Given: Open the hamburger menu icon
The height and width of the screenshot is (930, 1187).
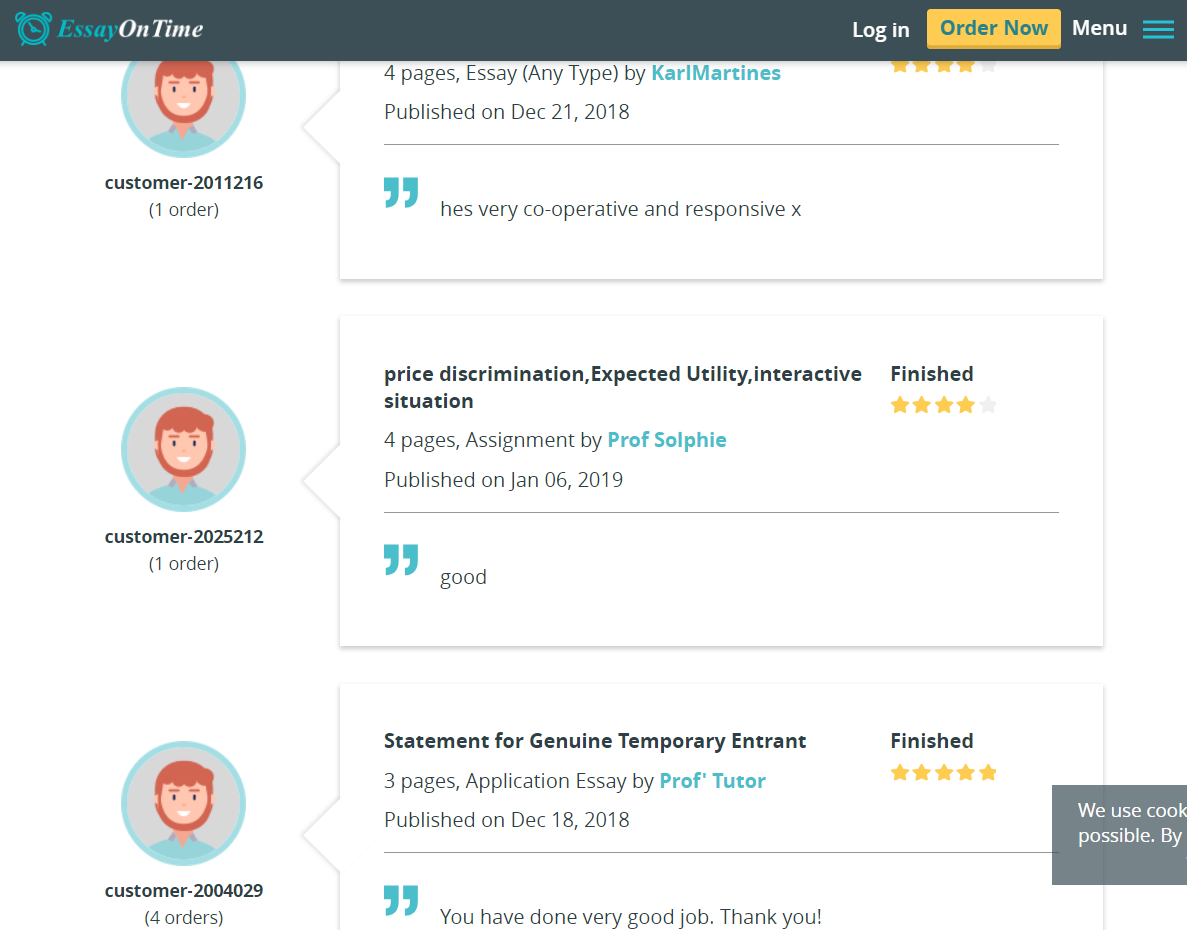Looking at the screenshot, I should [x=1158, y=29].
